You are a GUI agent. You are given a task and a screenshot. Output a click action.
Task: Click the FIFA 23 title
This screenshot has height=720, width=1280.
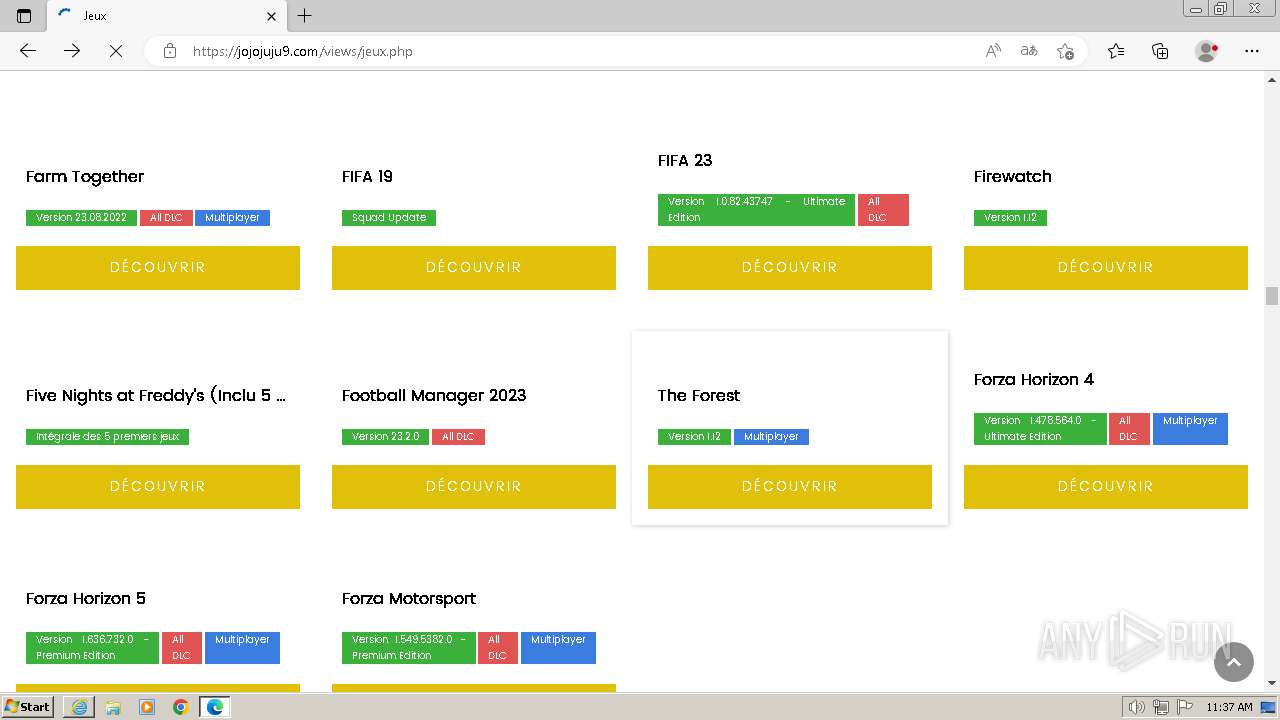685,160
